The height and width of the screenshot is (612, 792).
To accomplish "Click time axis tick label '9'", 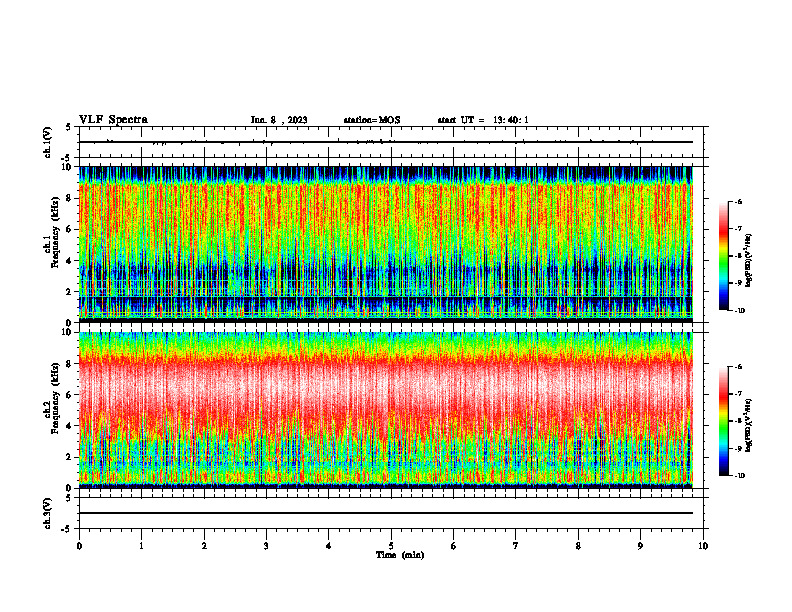I will click(640, 546).
